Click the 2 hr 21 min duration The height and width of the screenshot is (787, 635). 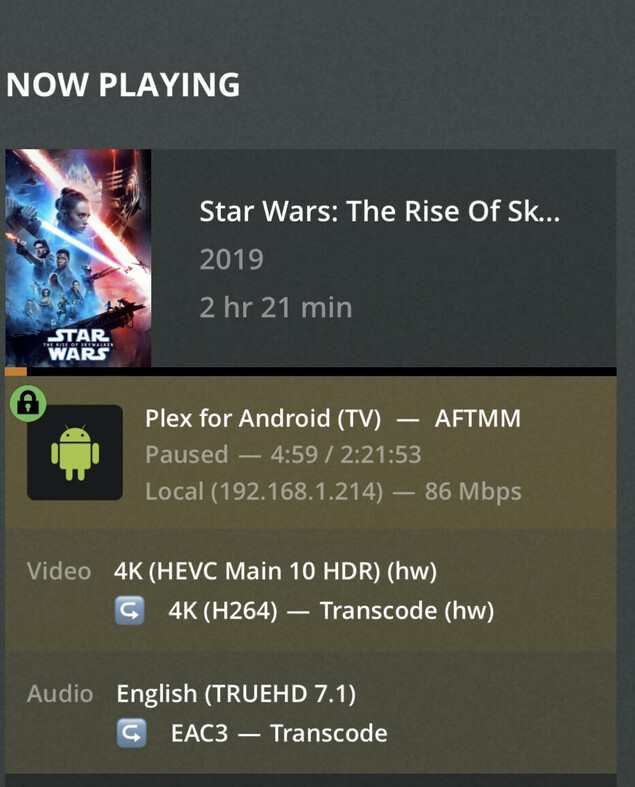click(x=276, y=307)
